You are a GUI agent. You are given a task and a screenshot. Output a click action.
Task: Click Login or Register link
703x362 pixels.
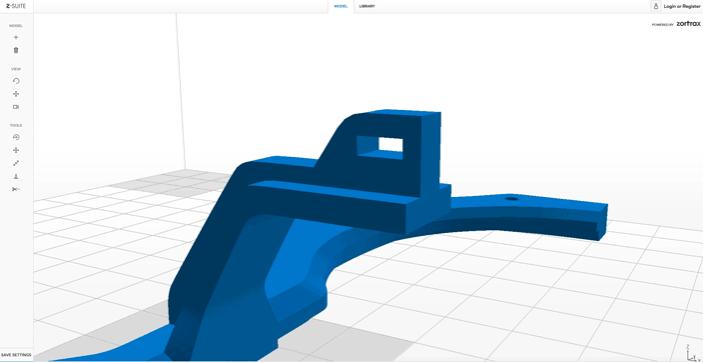click(682, 6)
